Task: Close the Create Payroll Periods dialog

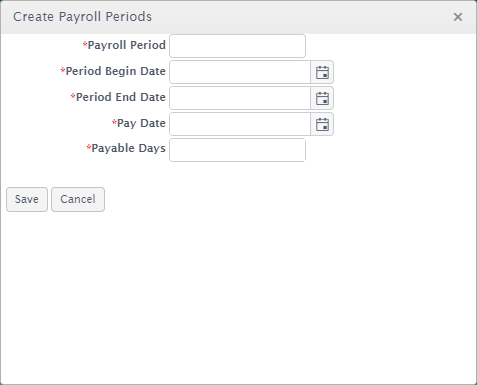Action: (x=458, y=17)
